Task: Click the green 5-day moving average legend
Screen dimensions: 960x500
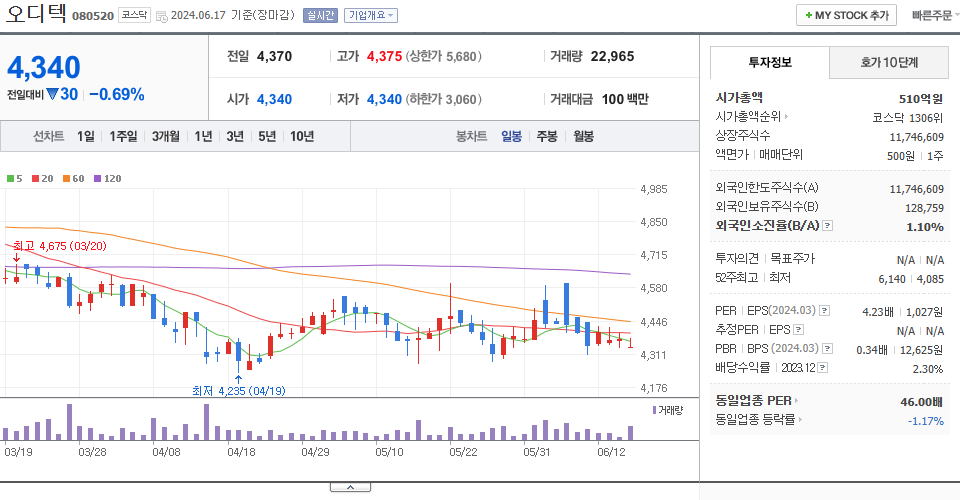Action: coord(15,179)
